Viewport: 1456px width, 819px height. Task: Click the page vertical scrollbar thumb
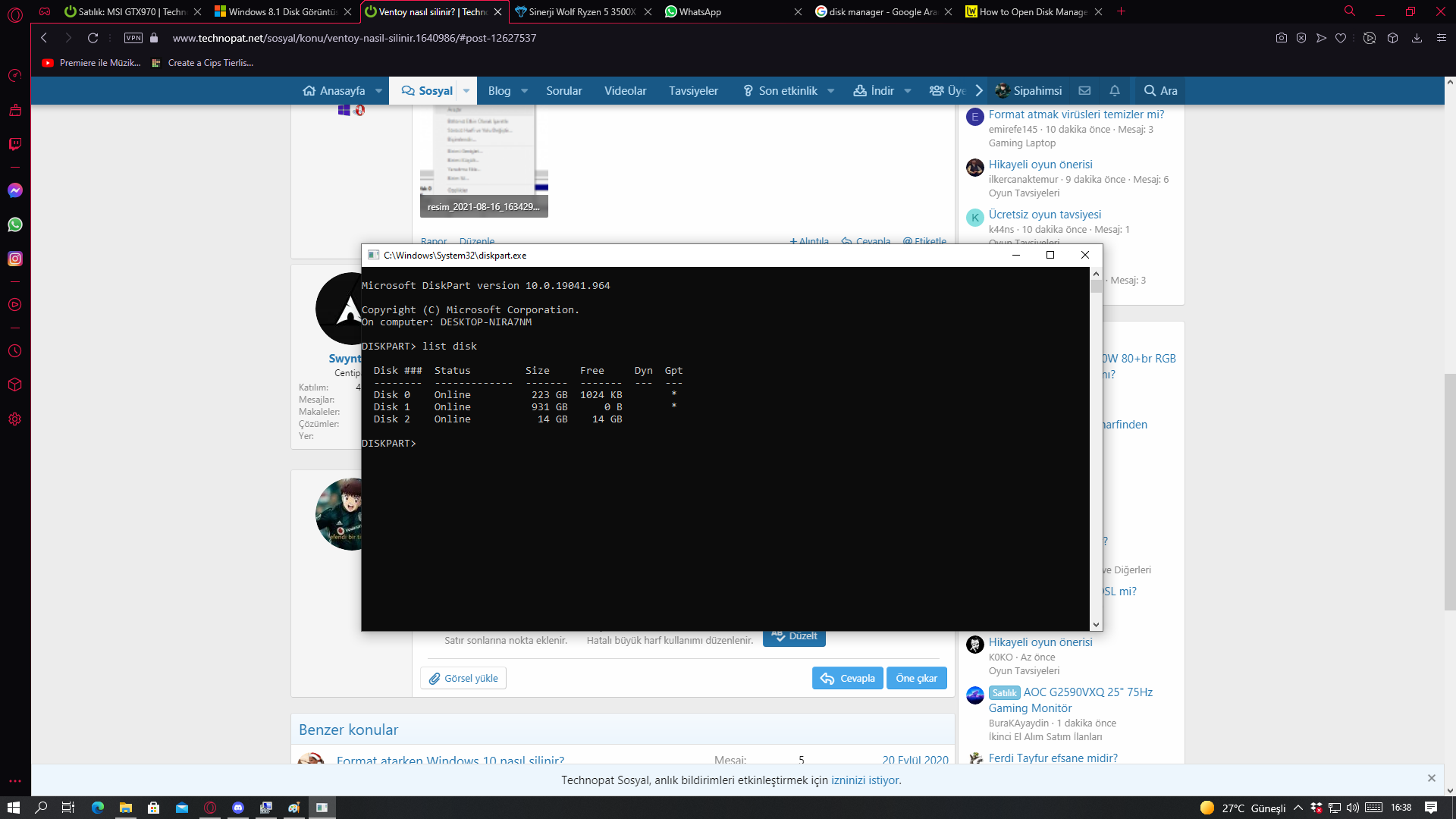[1449, 491]
